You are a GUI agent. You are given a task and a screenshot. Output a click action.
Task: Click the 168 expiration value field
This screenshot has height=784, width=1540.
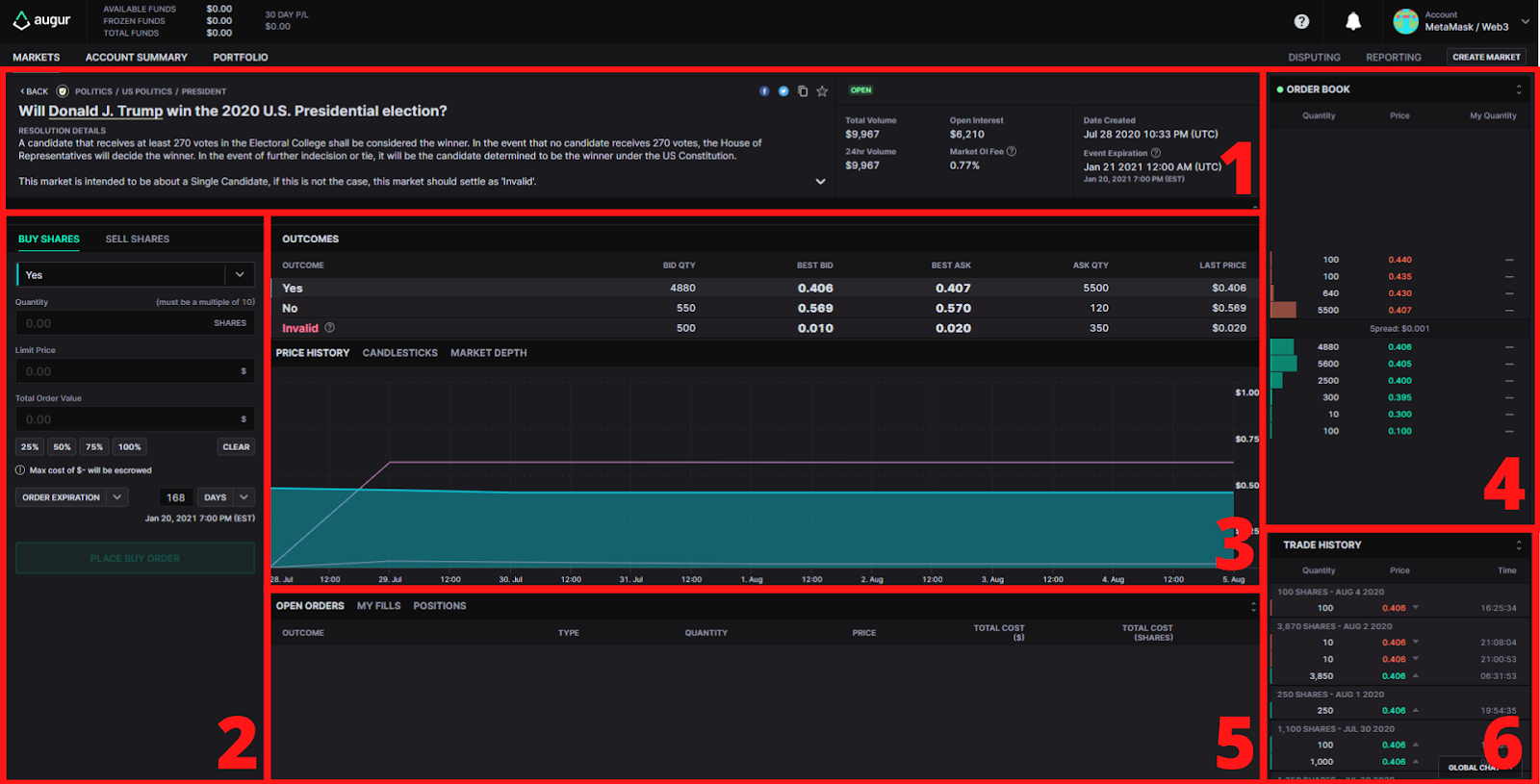coord(175,497)
